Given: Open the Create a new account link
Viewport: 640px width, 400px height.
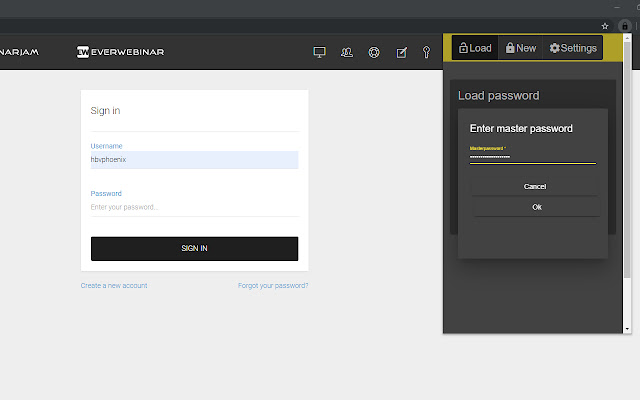Looking at the screenshot, I should 114,286.
